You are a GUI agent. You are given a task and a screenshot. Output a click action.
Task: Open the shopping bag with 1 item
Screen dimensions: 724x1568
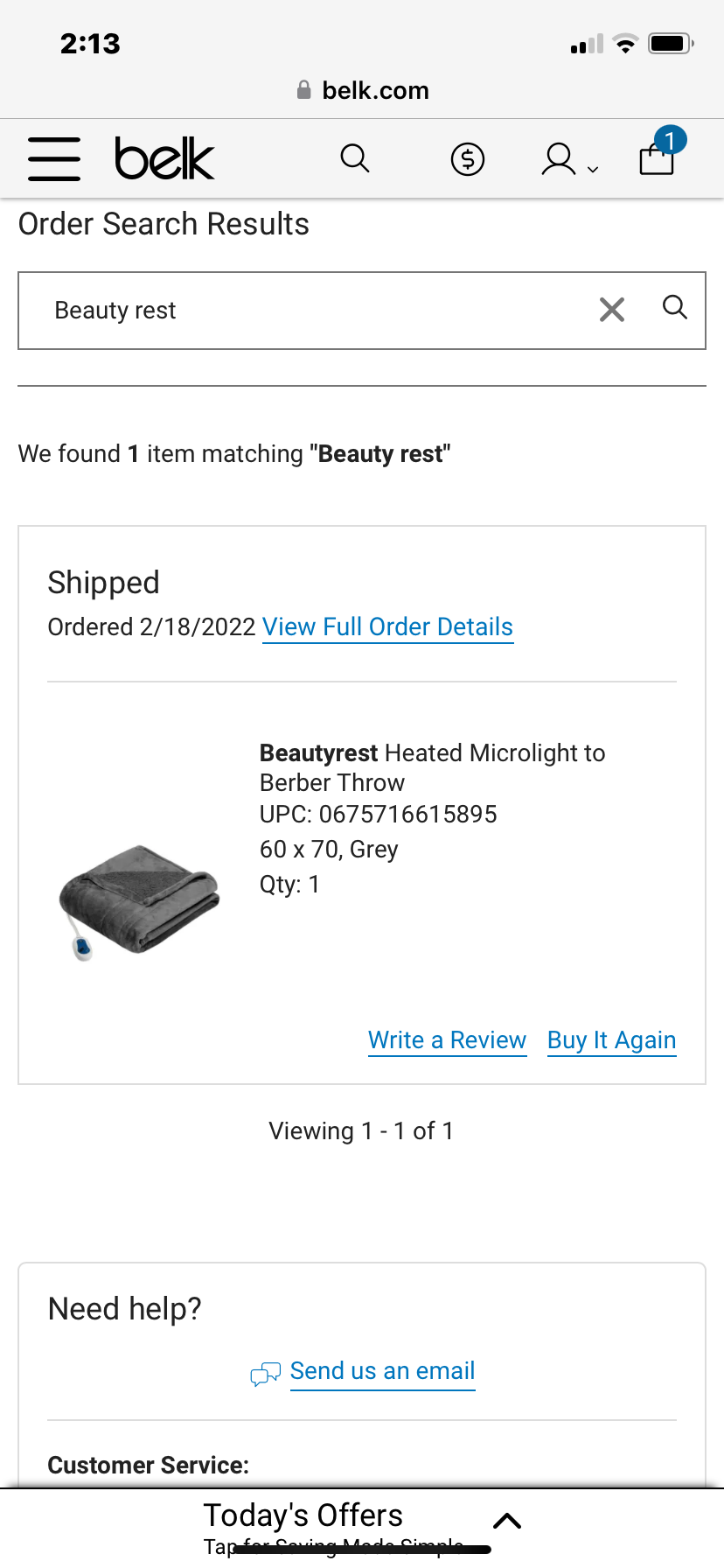658,157
